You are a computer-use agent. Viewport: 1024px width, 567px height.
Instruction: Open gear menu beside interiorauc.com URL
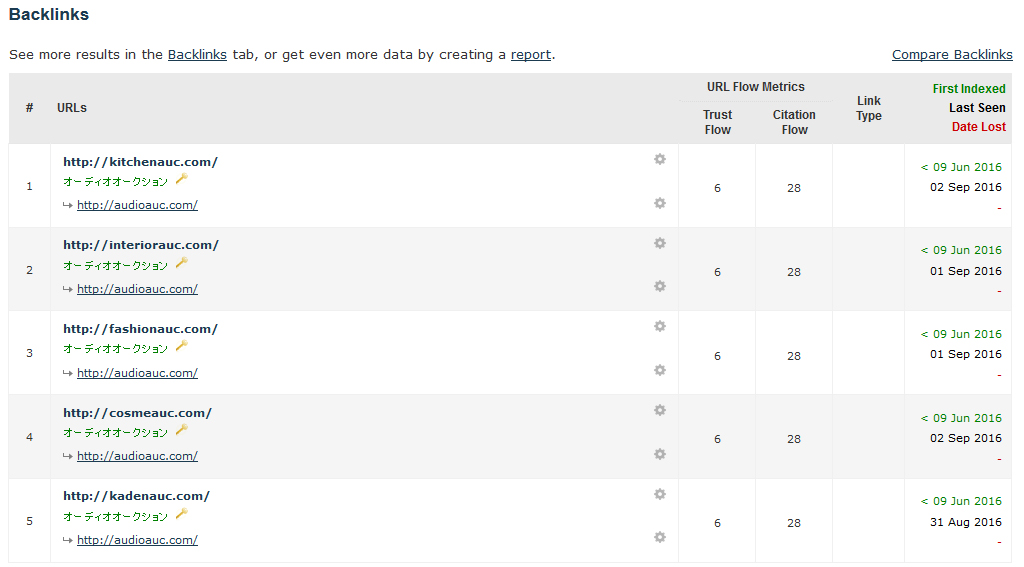pyautogui.click(x=660, y=243)
